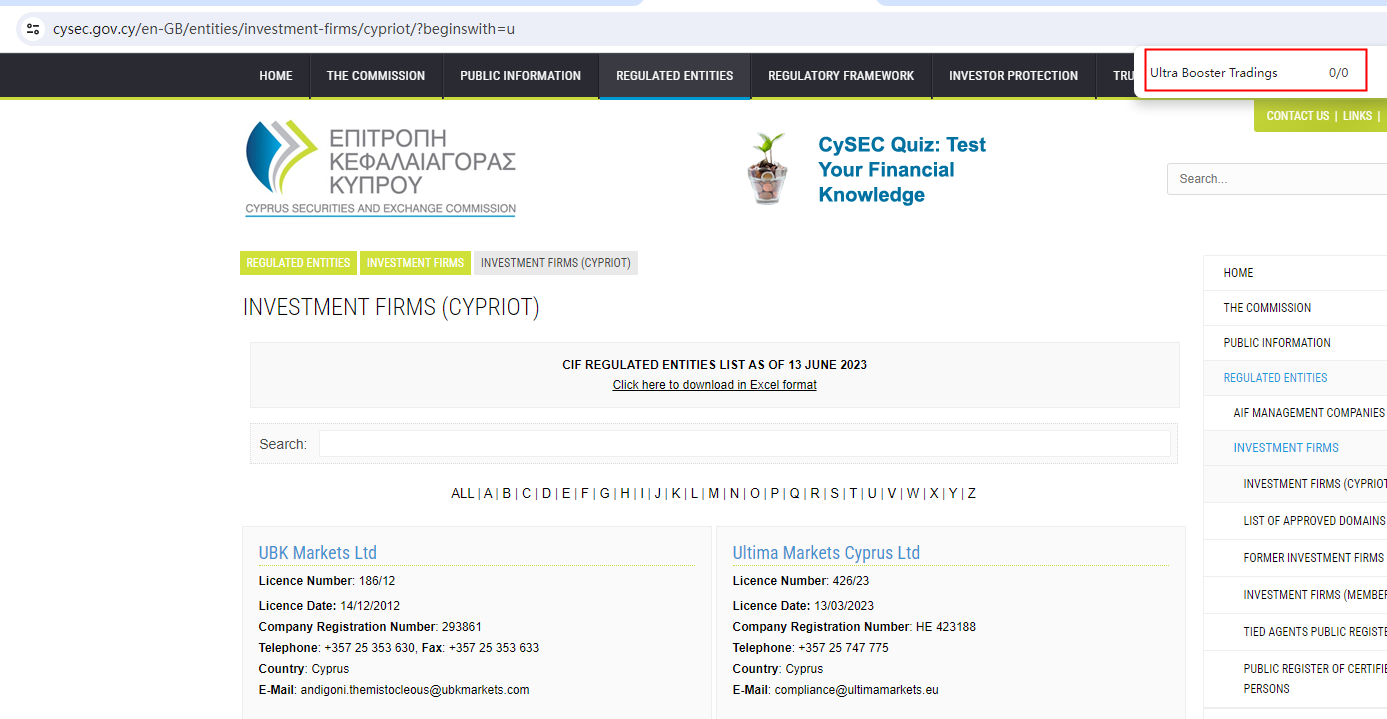The image size is (1387, 719).
Task: Click Ultra Booster Tradings find box
Action: click(x=1255, y=73)
